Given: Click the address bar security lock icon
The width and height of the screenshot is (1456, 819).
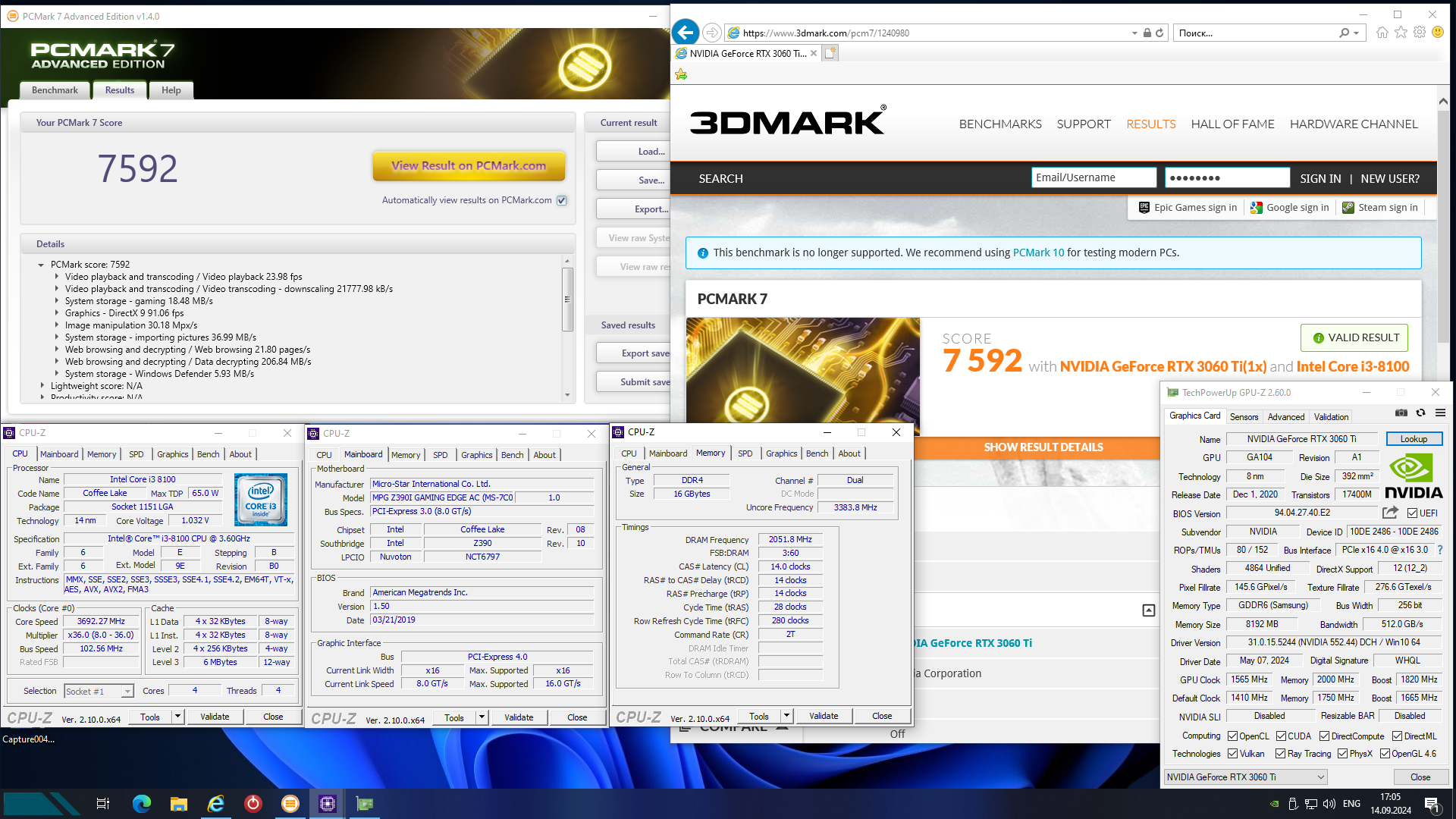Looking at the screenshot, I should [x=1147, y=33].
